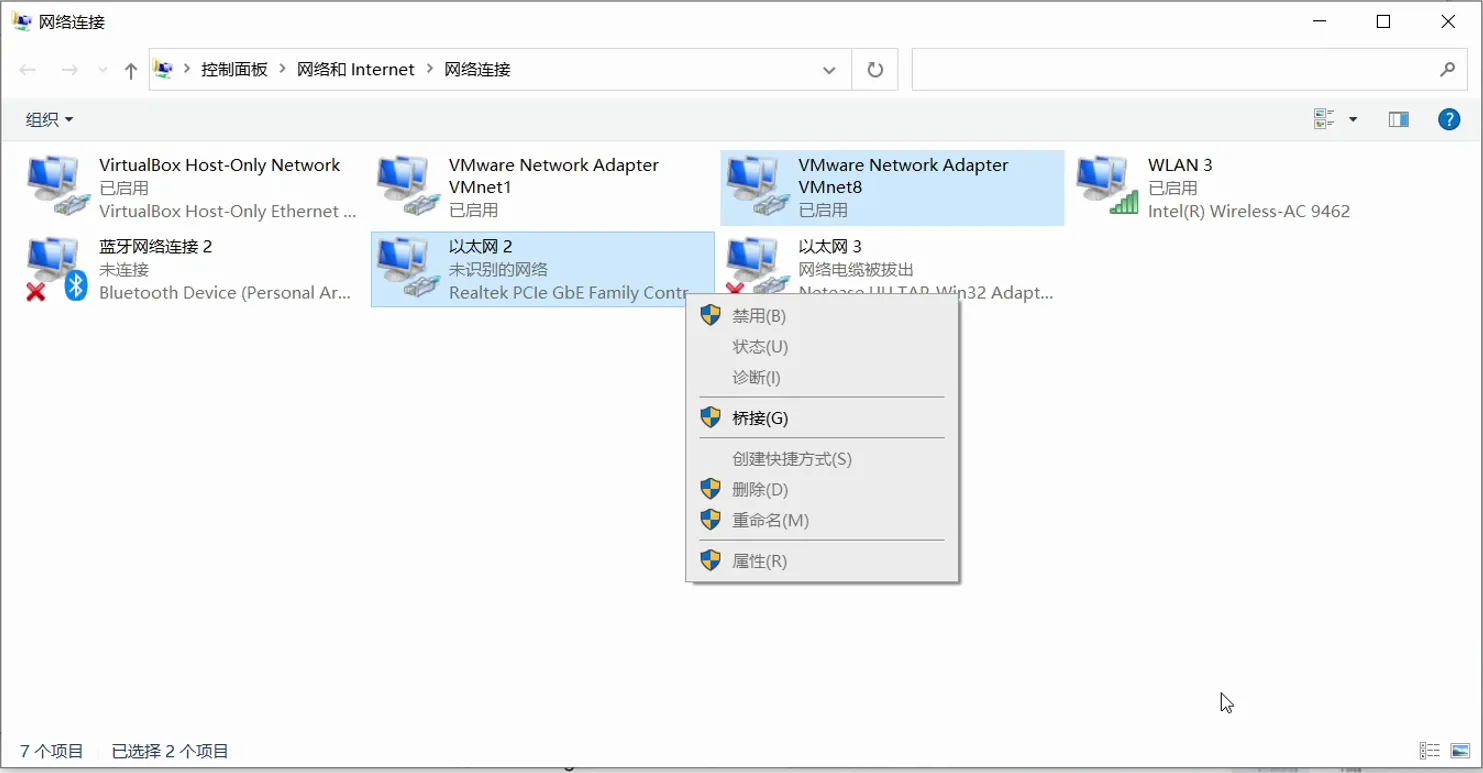The width and height of the screenshot is (1483, 773).
Task: Open help with the question mark icon
Action: (x=1448, y=120)
